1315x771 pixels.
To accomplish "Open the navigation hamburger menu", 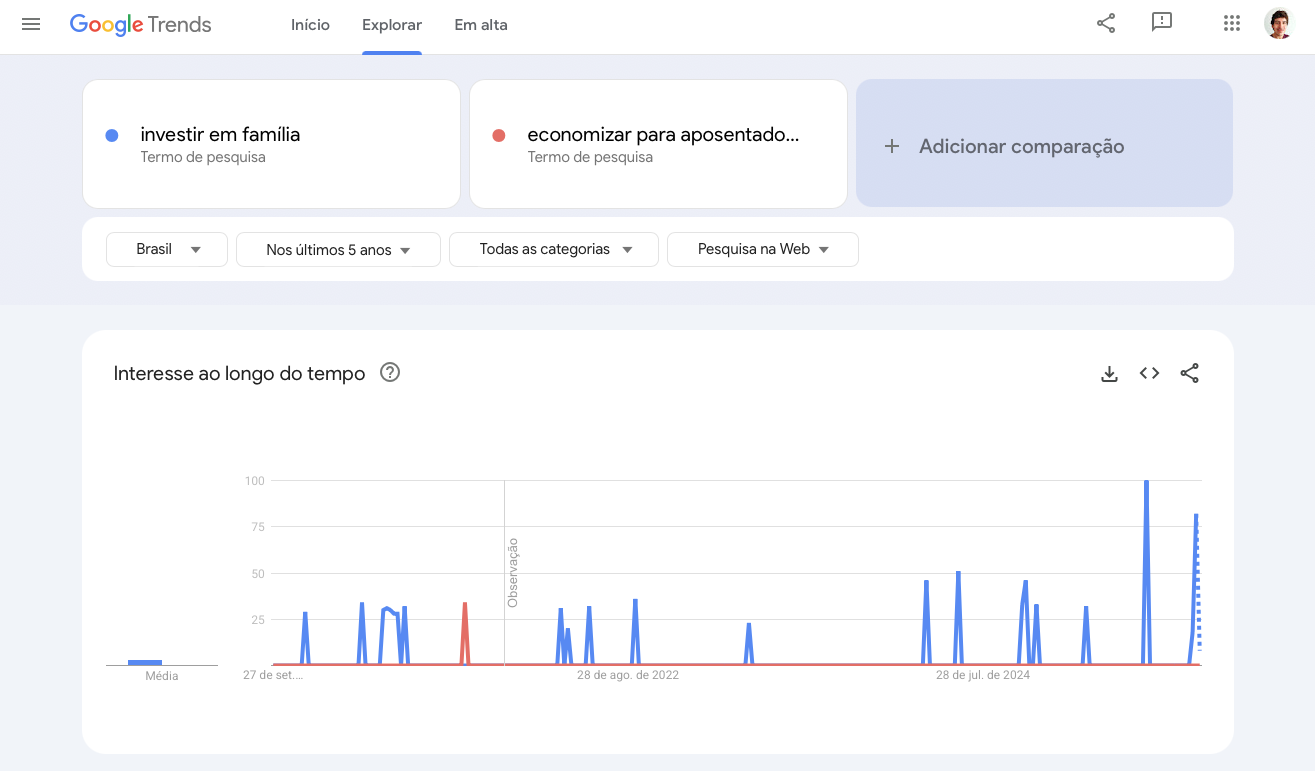I will point(30,24).
